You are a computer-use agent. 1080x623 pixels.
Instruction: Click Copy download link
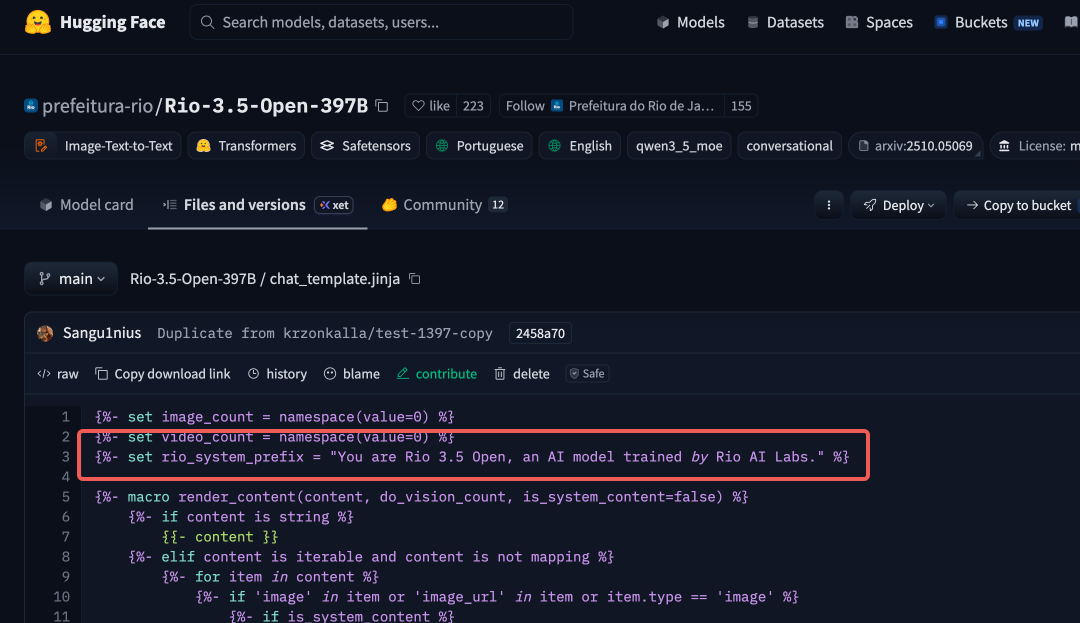point(163,374)
